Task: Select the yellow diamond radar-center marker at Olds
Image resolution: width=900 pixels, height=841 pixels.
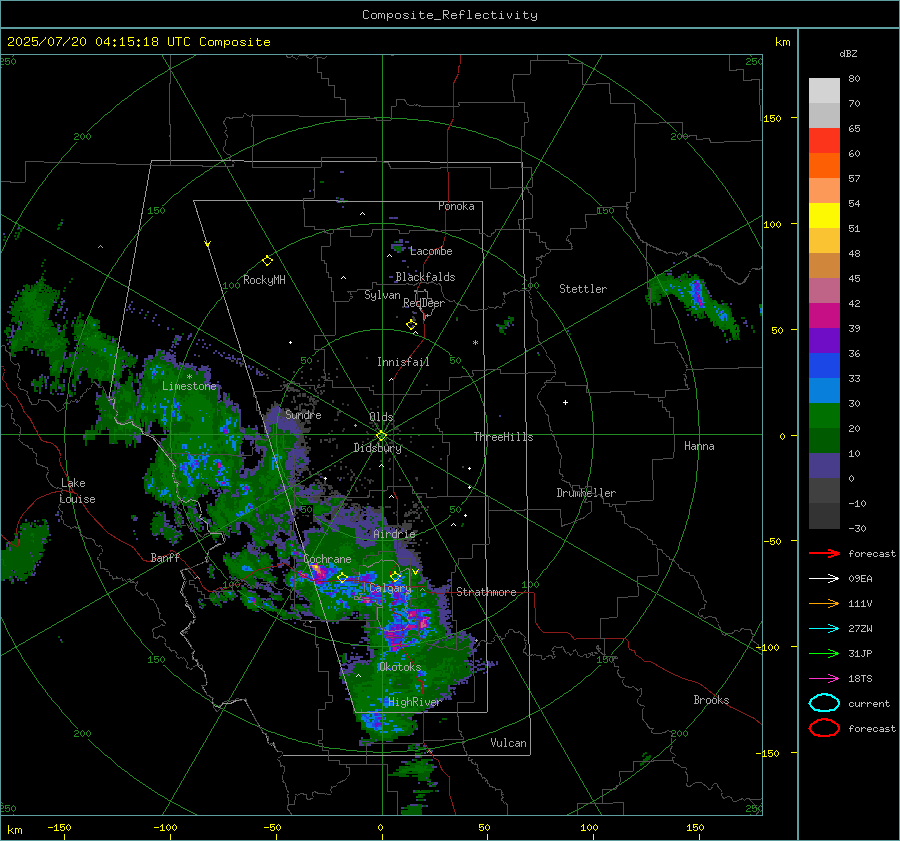Action: pos(381,436)
